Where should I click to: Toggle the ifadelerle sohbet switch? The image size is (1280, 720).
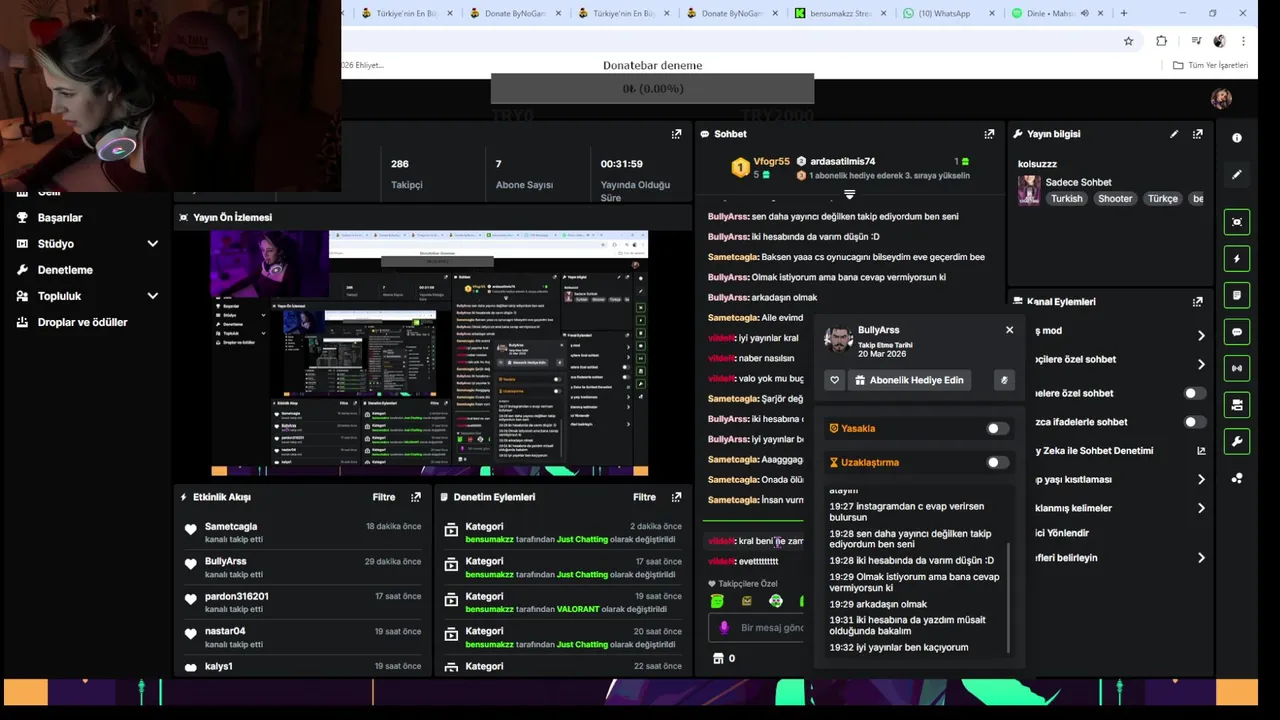point(1193,422)
